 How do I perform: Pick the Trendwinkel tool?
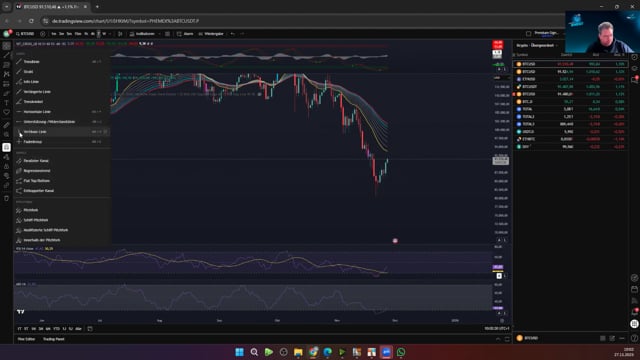pyautogui.click(x=62, y=102)
